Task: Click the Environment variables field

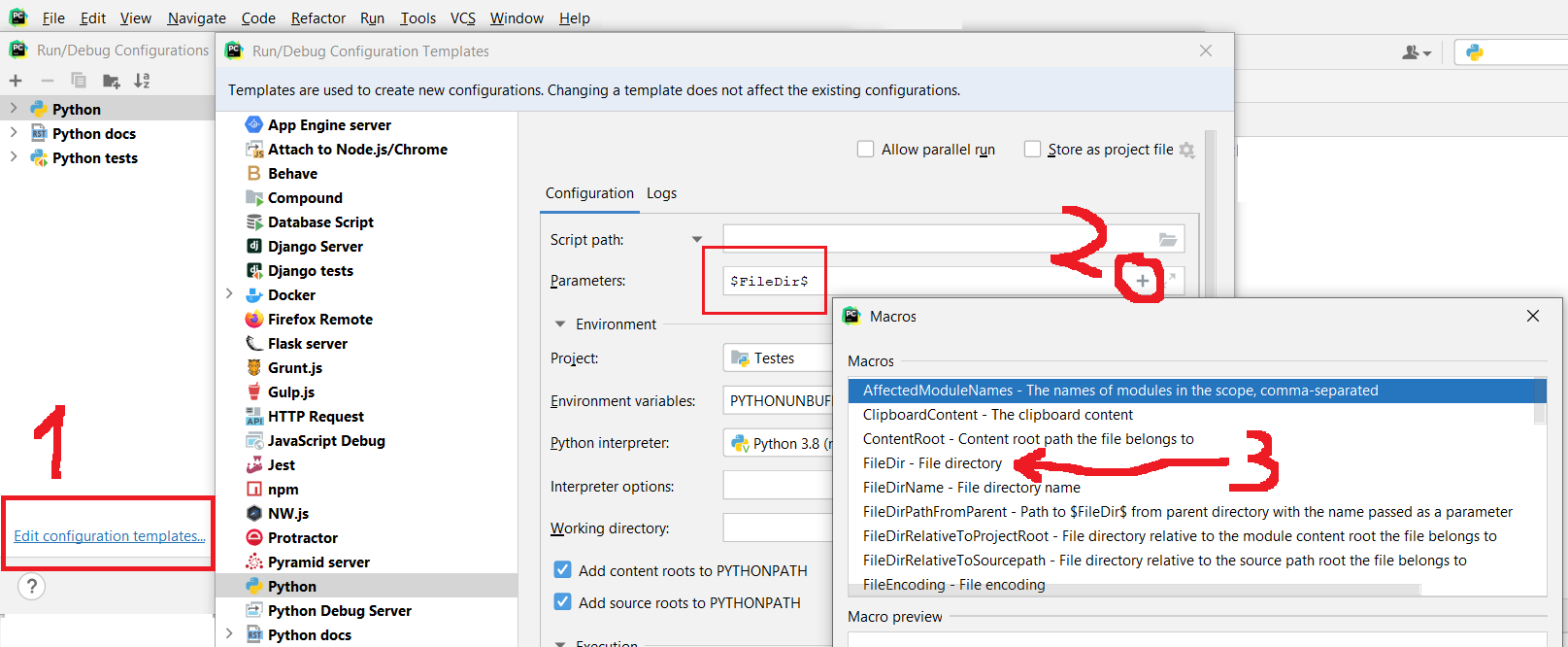Action: pyautogui.click(x=778, y=400)
